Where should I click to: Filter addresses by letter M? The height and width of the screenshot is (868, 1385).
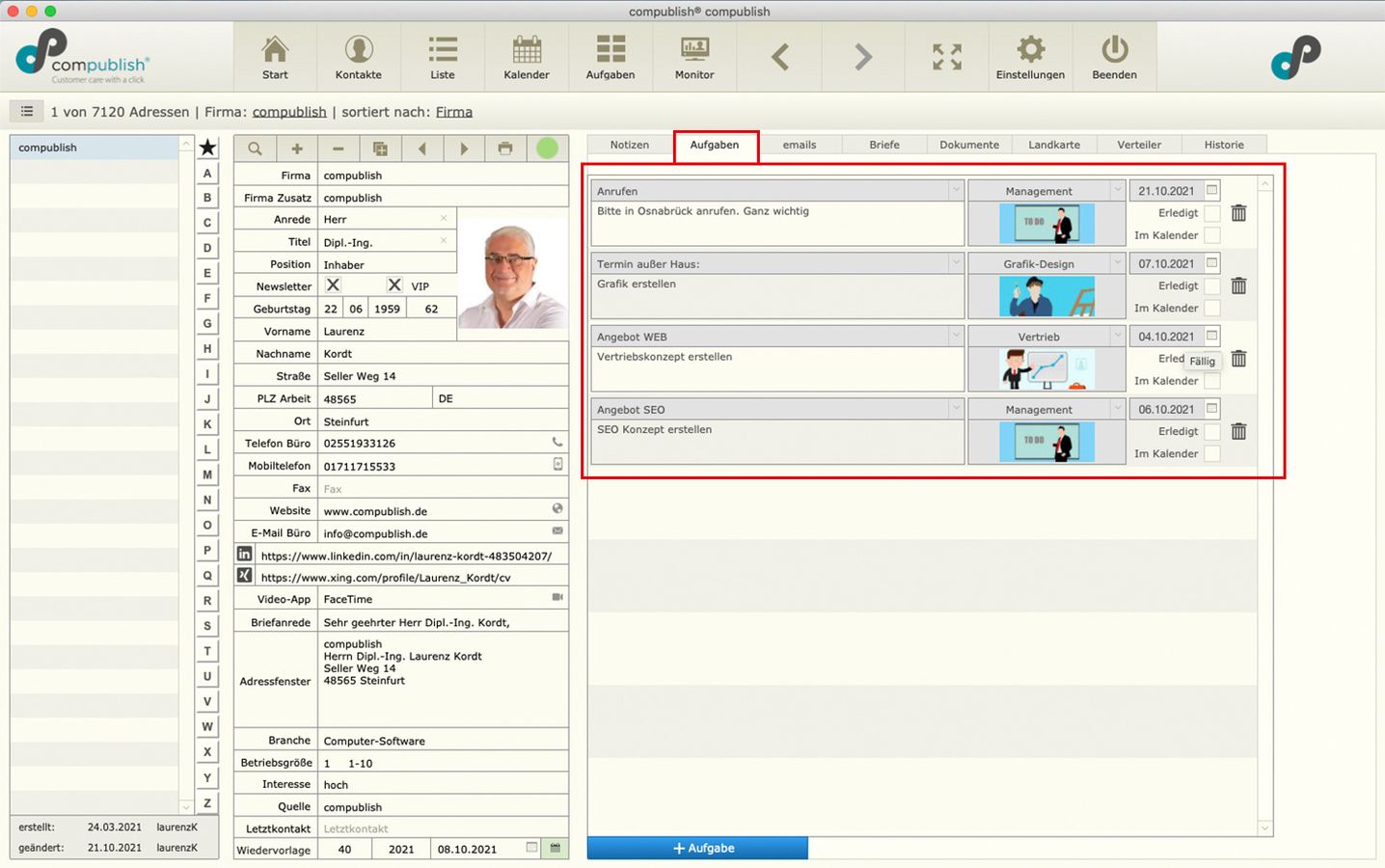pyautogui.click(x=207, y=475)
